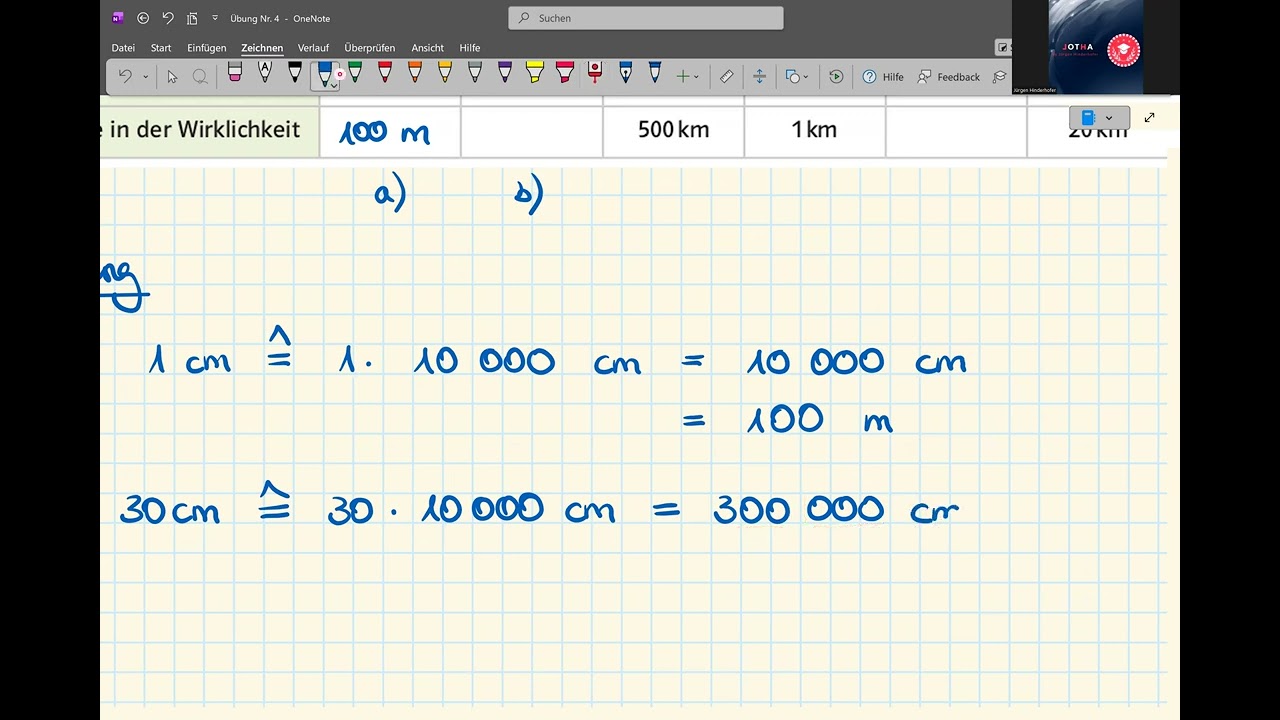This screenshot has height=720, width=1280.
Task: Click the graduation cap math assistant icon
Action: 999,76
